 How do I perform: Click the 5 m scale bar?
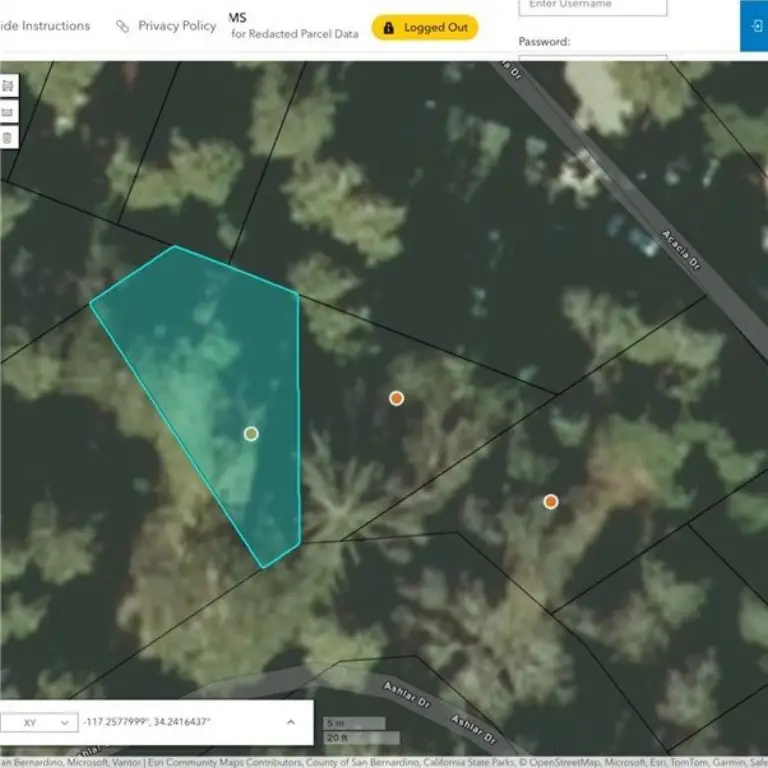[x=354, y=723]
